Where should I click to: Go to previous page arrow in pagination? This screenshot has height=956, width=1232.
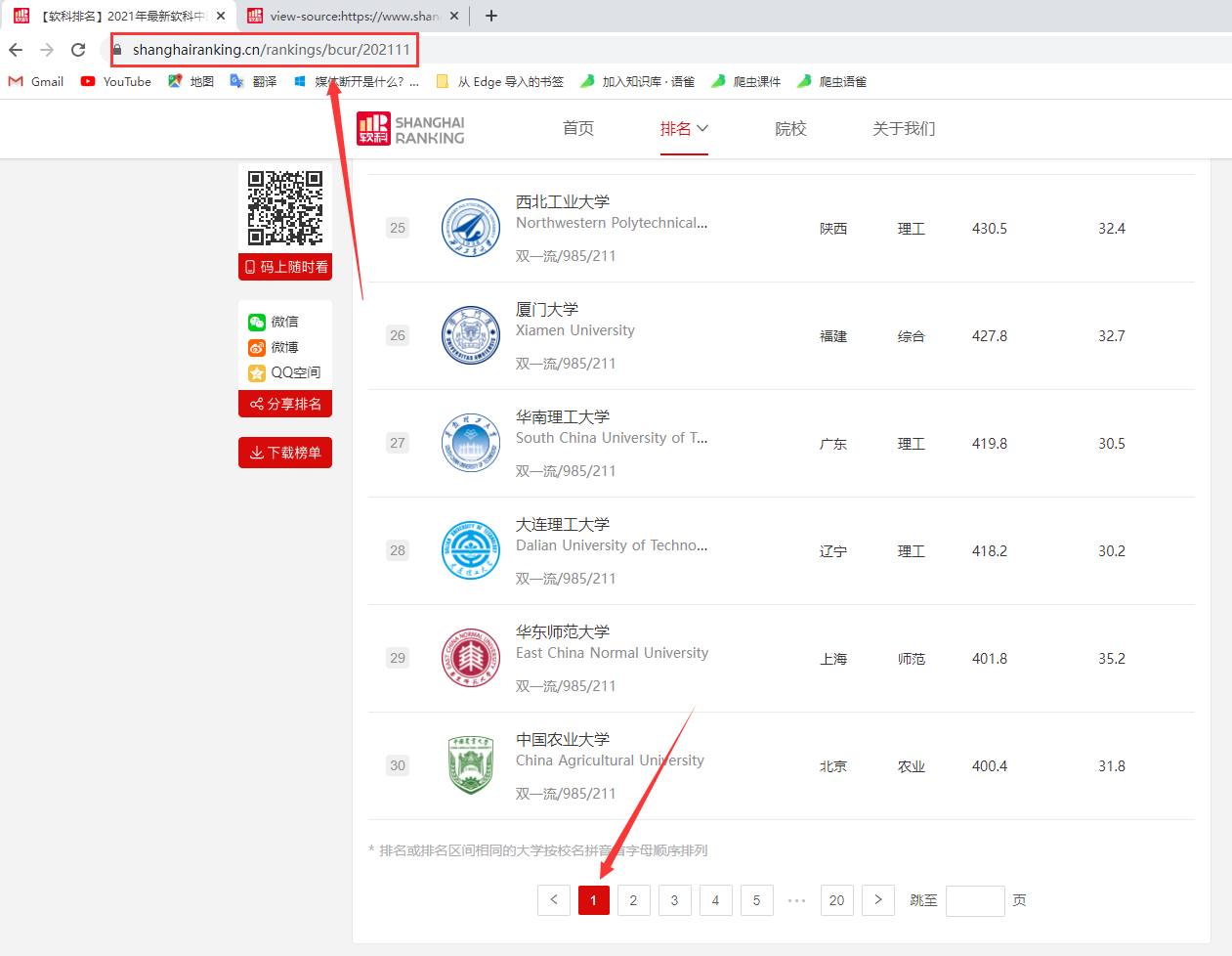coord(554,900)
